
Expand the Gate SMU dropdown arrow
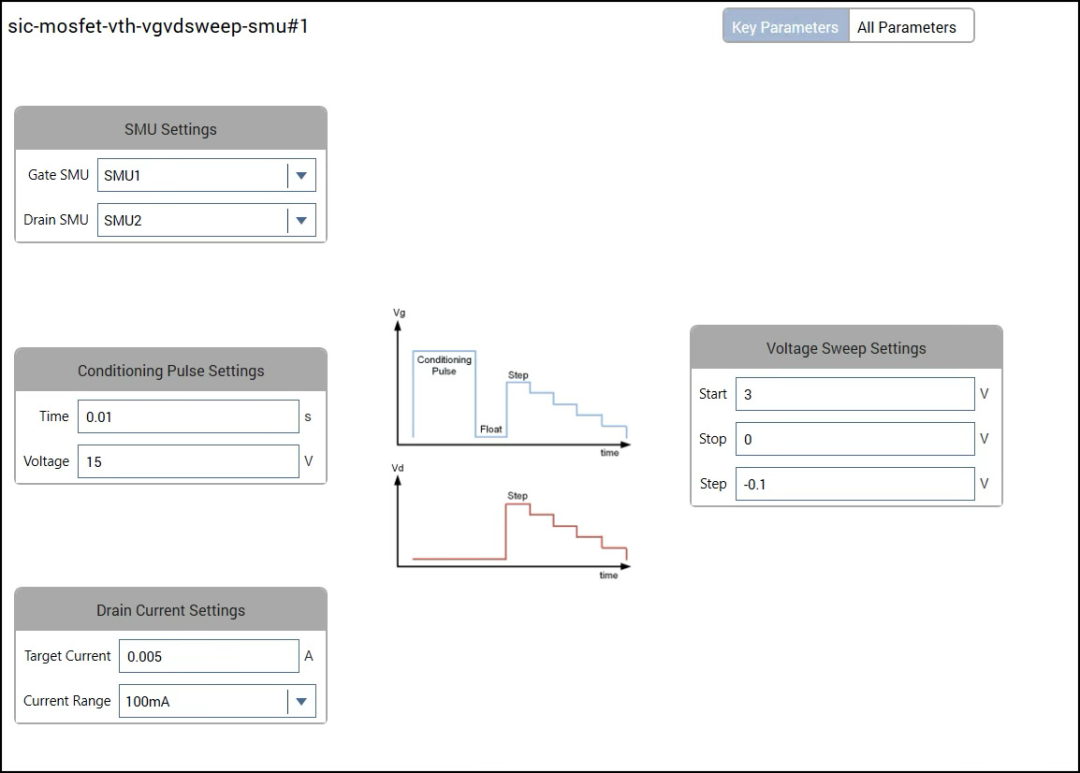point(301,176)
